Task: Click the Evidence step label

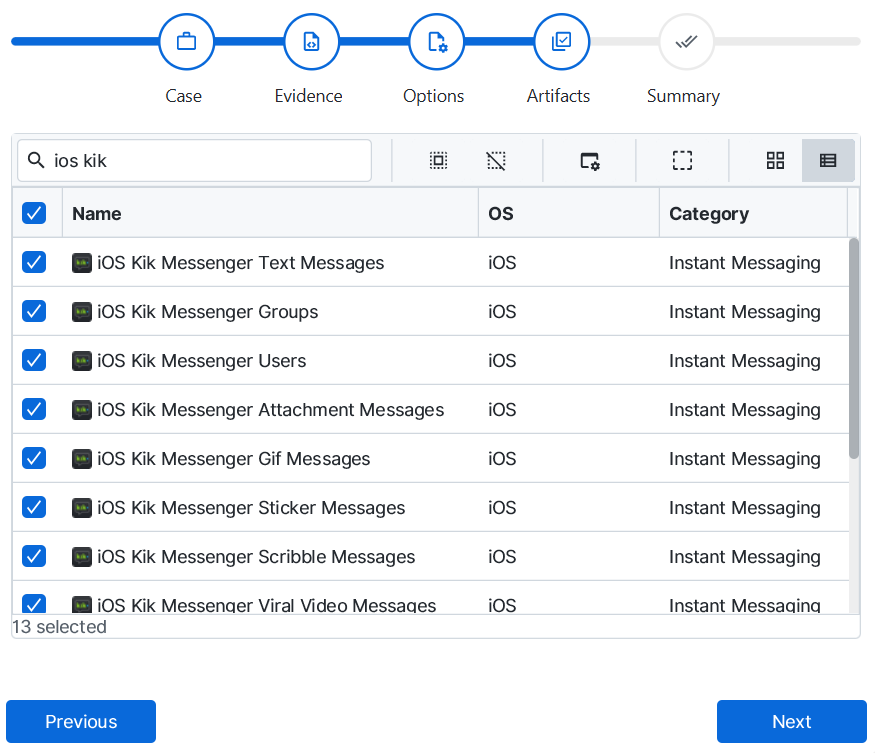Action: click(x=309, y=96)
